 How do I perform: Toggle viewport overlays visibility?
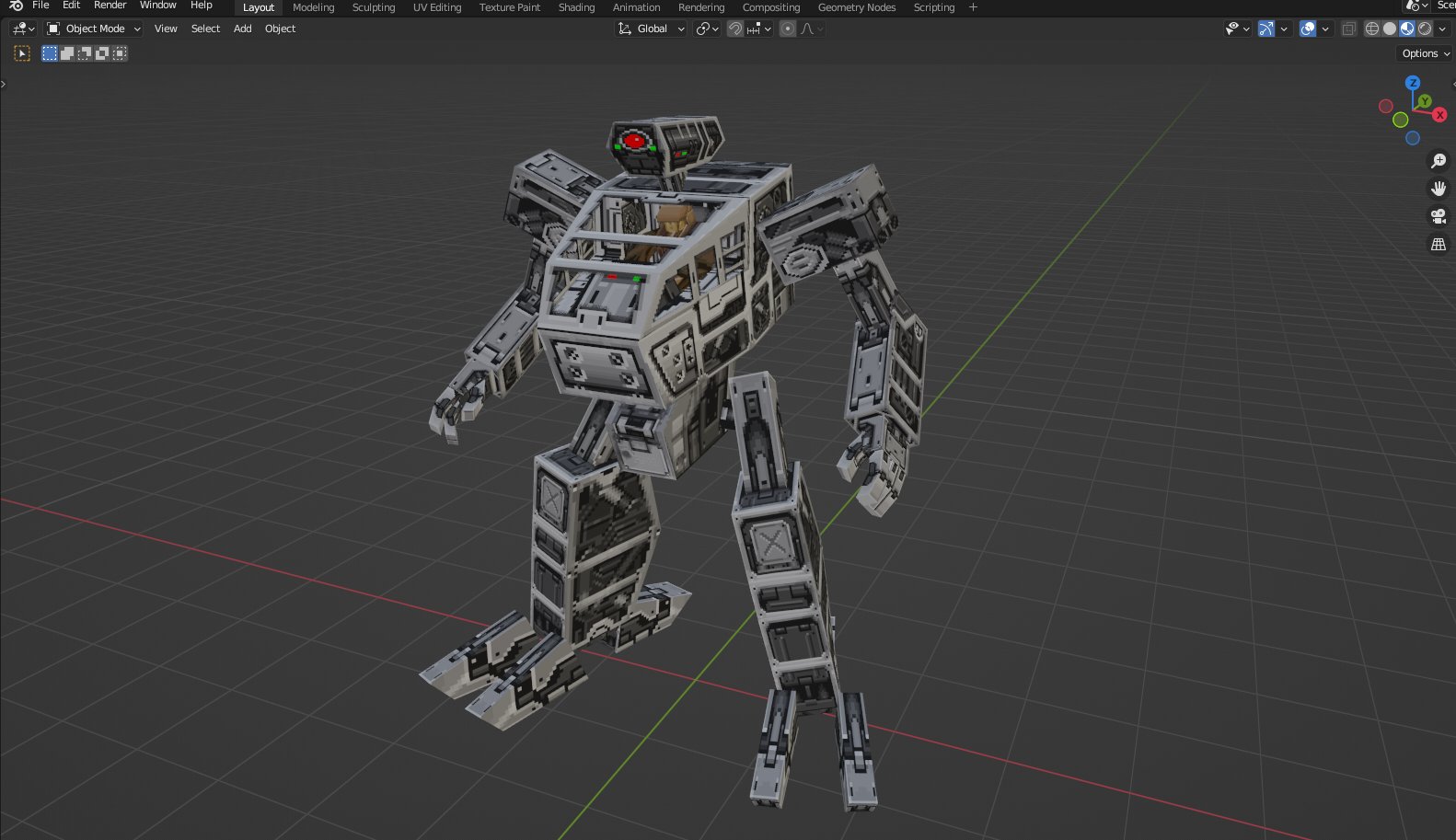coord(1308,29)
